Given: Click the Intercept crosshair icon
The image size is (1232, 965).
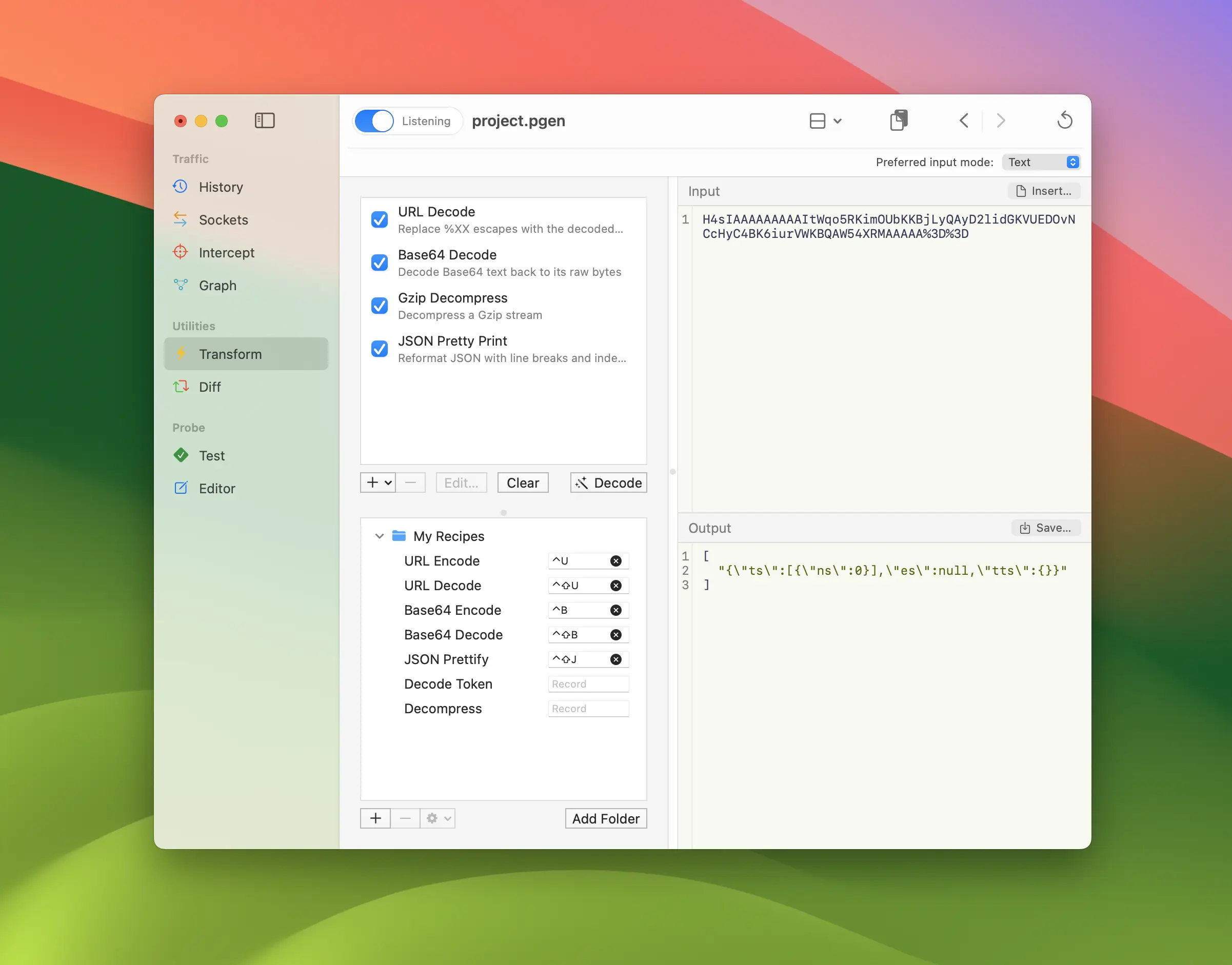Looking at the screenshot, I should 180,252.
